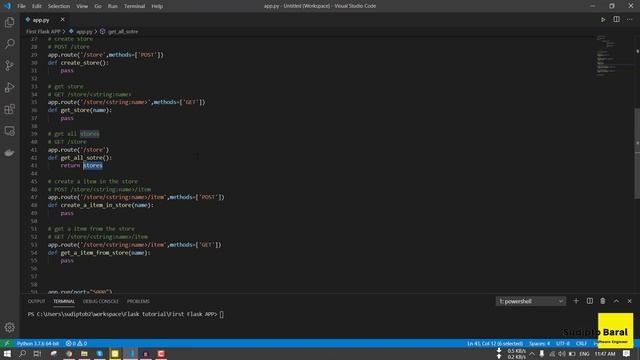The image size is (640, 360).
Task: Select Python 3.7.6 64-bit interpreter in status bar
Action: [x=38, y=343]
